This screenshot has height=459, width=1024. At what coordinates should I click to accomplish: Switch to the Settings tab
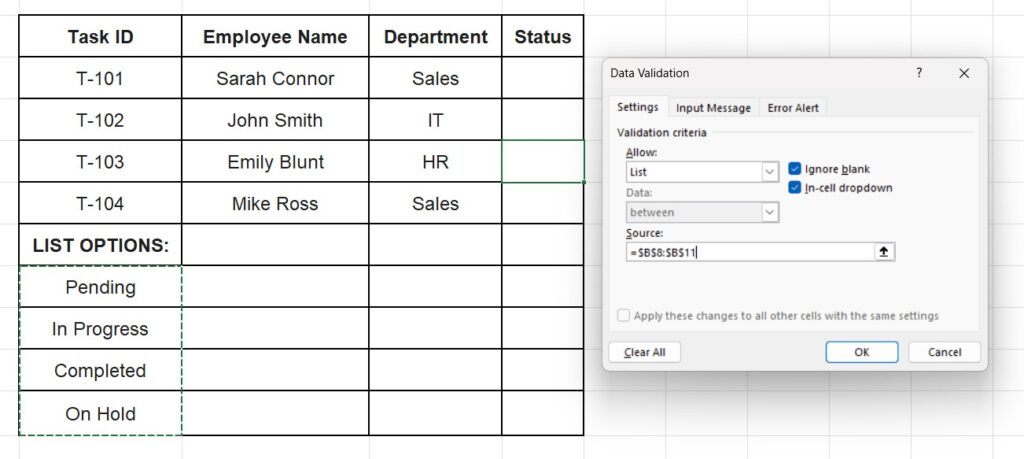637,107
